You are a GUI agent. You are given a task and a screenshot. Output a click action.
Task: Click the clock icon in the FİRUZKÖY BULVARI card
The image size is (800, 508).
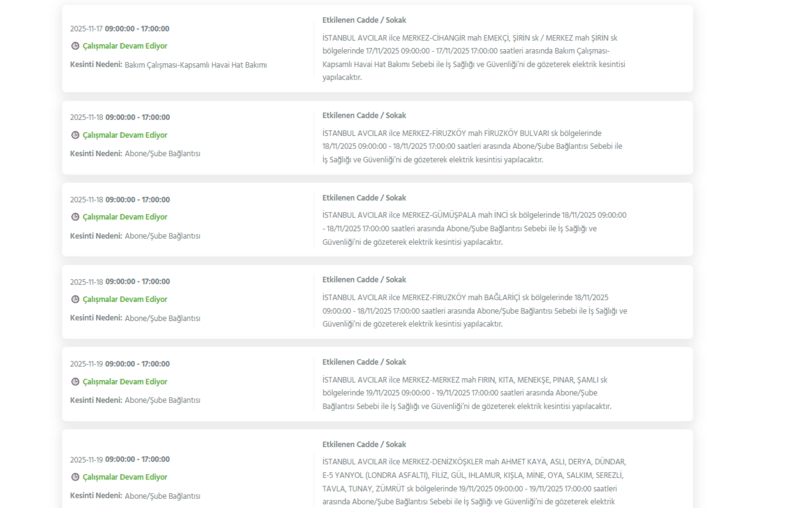click(75, 135)
